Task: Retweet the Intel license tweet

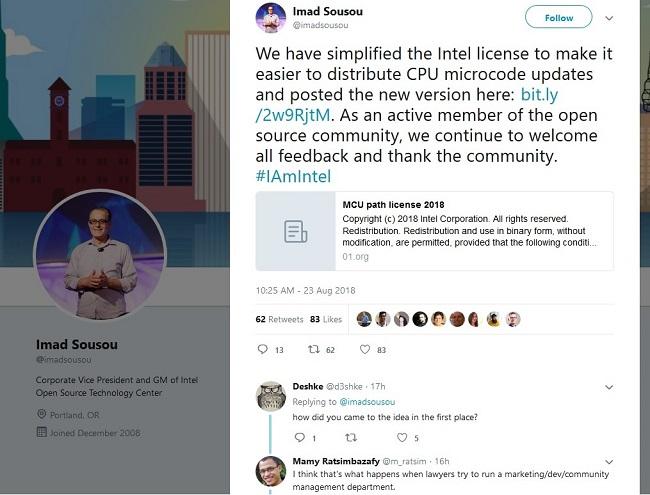Action: (x=314, y=349)
